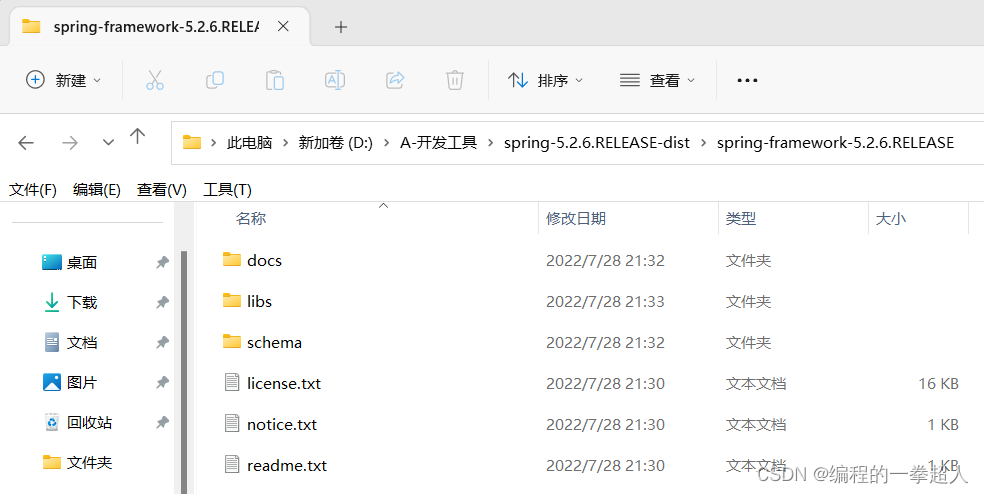Click the Copy icon in toolbar
984x494 pixels.
coord(215,80)
